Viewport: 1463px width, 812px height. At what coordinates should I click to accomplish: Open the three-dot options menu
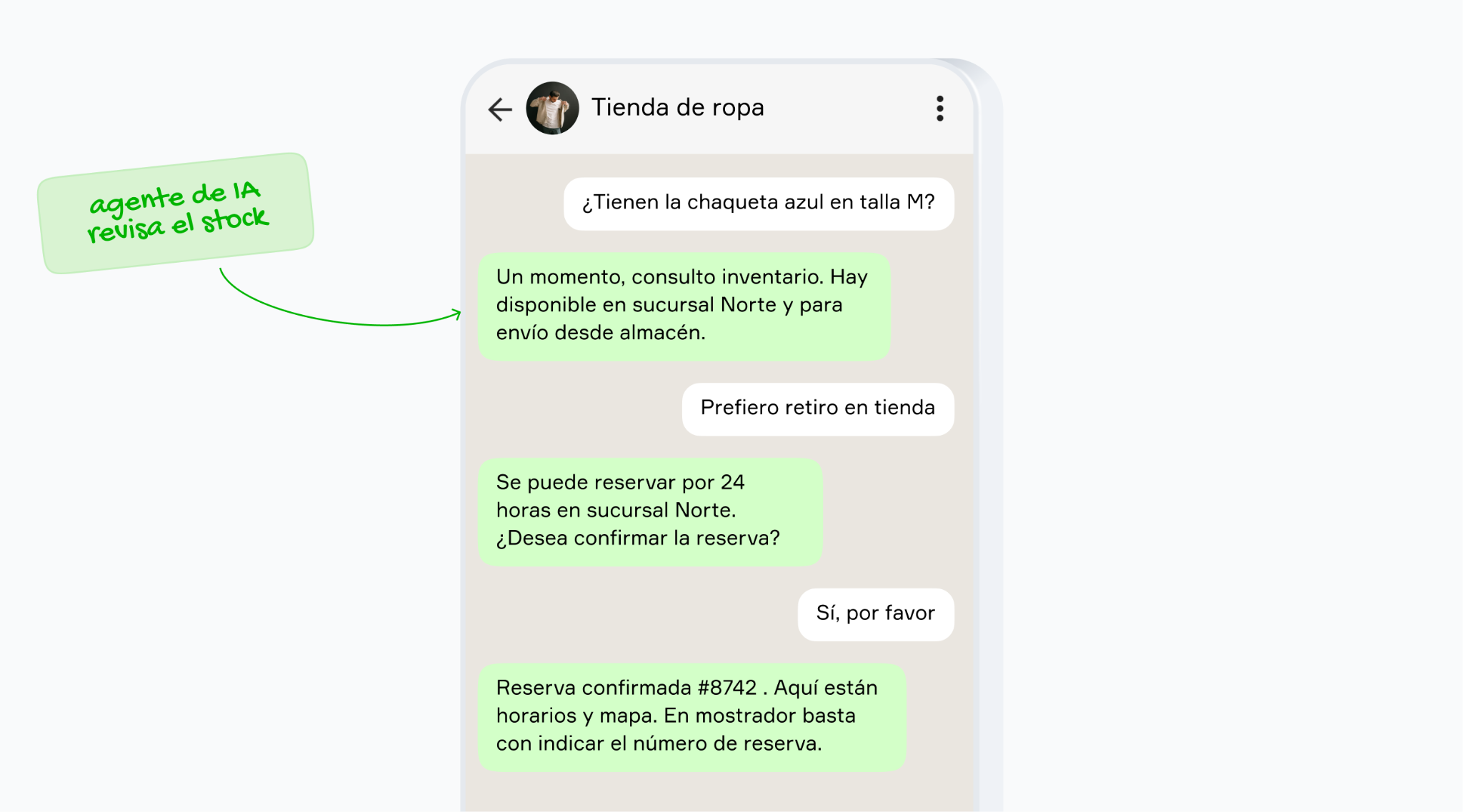(939, 109)
